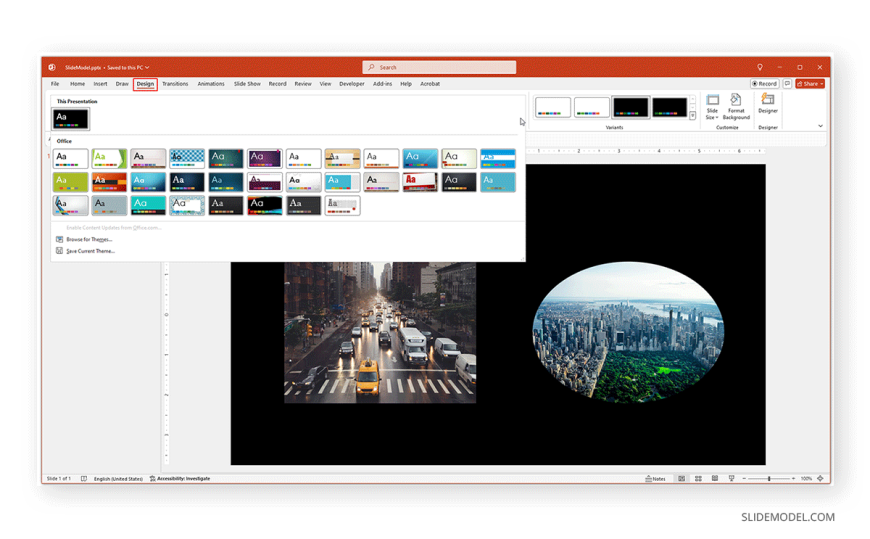Image resolution: width=870 pixels, height=539 pixels.
Task: Choose the black theme with colorful wave
Action: coord(265,205)
